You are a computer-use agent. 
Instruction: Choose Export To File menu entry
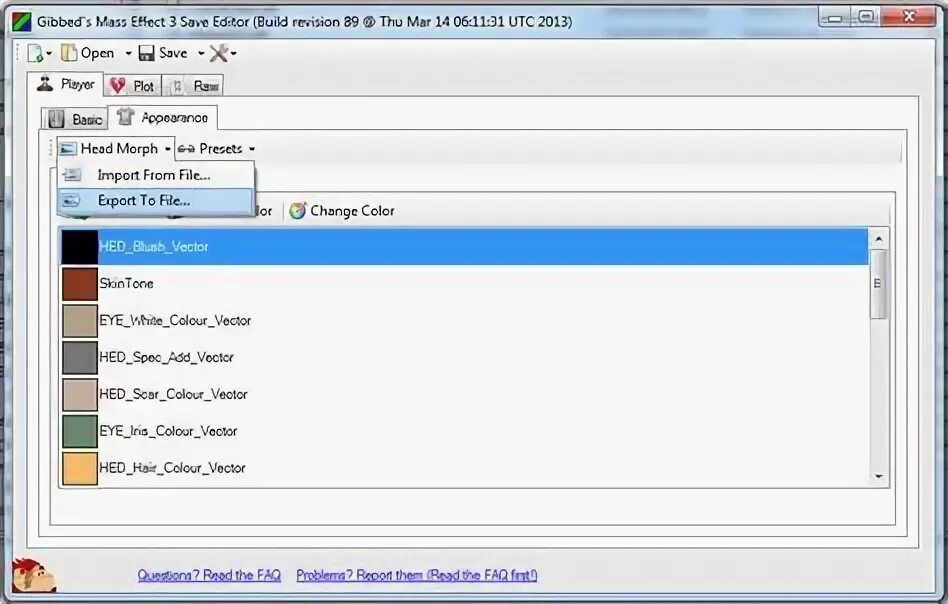pyautogui.click(x=155, y=201)
